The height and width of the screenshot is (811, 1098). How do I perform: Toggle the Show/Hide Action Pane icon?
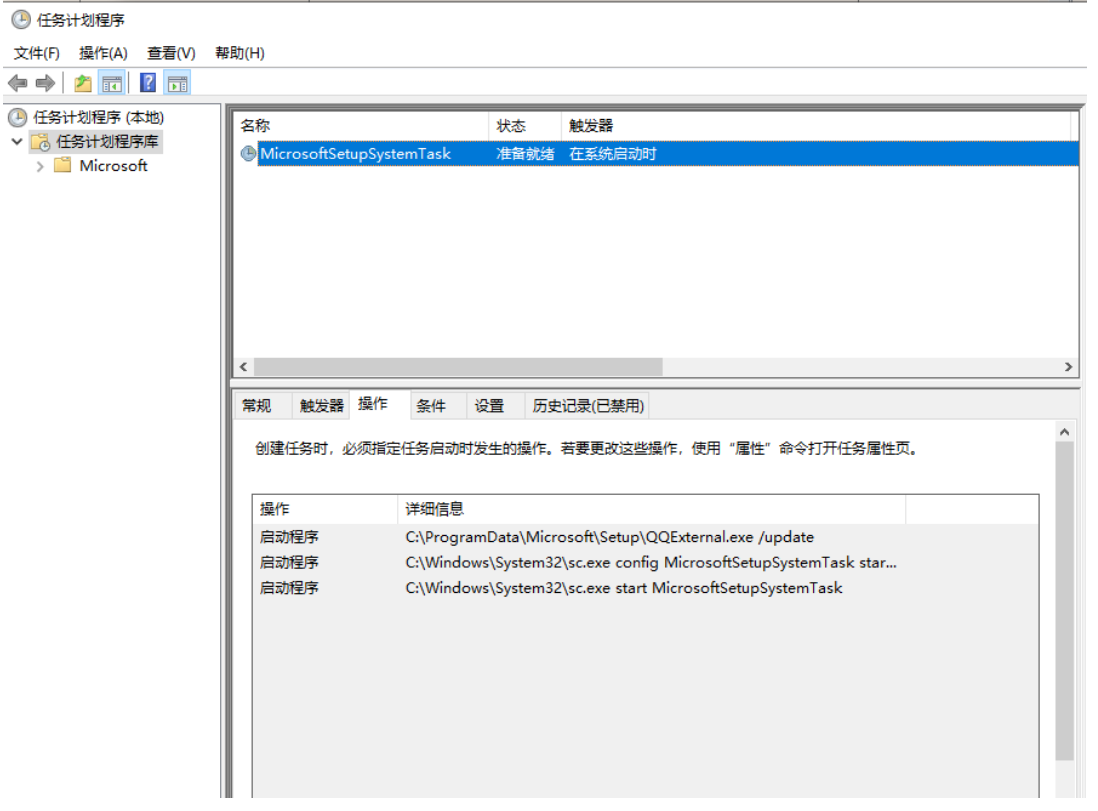(177, 83)
